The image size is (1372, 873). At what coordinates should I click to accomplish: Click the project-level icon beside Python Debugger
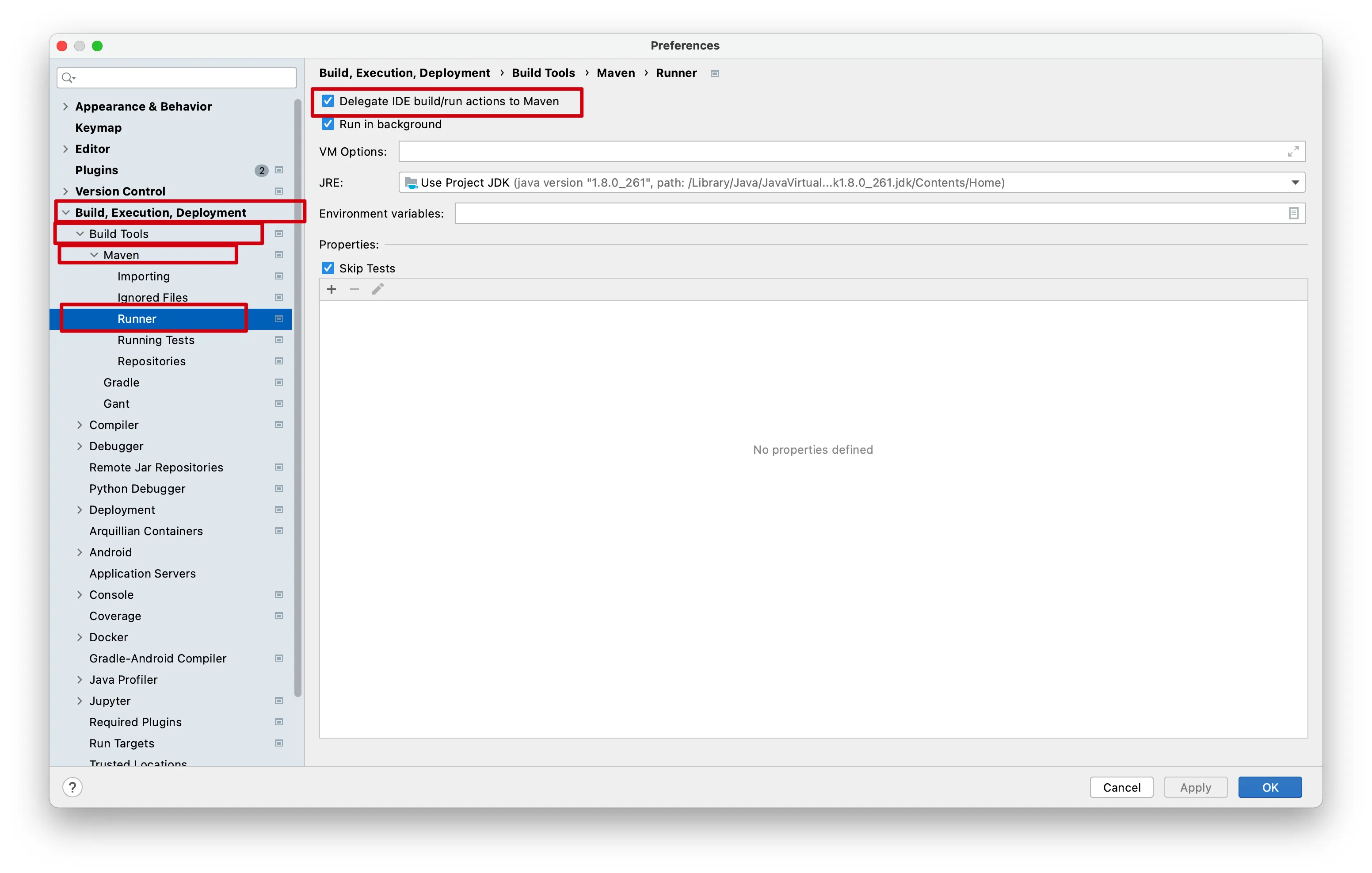[x=279, y=489]
